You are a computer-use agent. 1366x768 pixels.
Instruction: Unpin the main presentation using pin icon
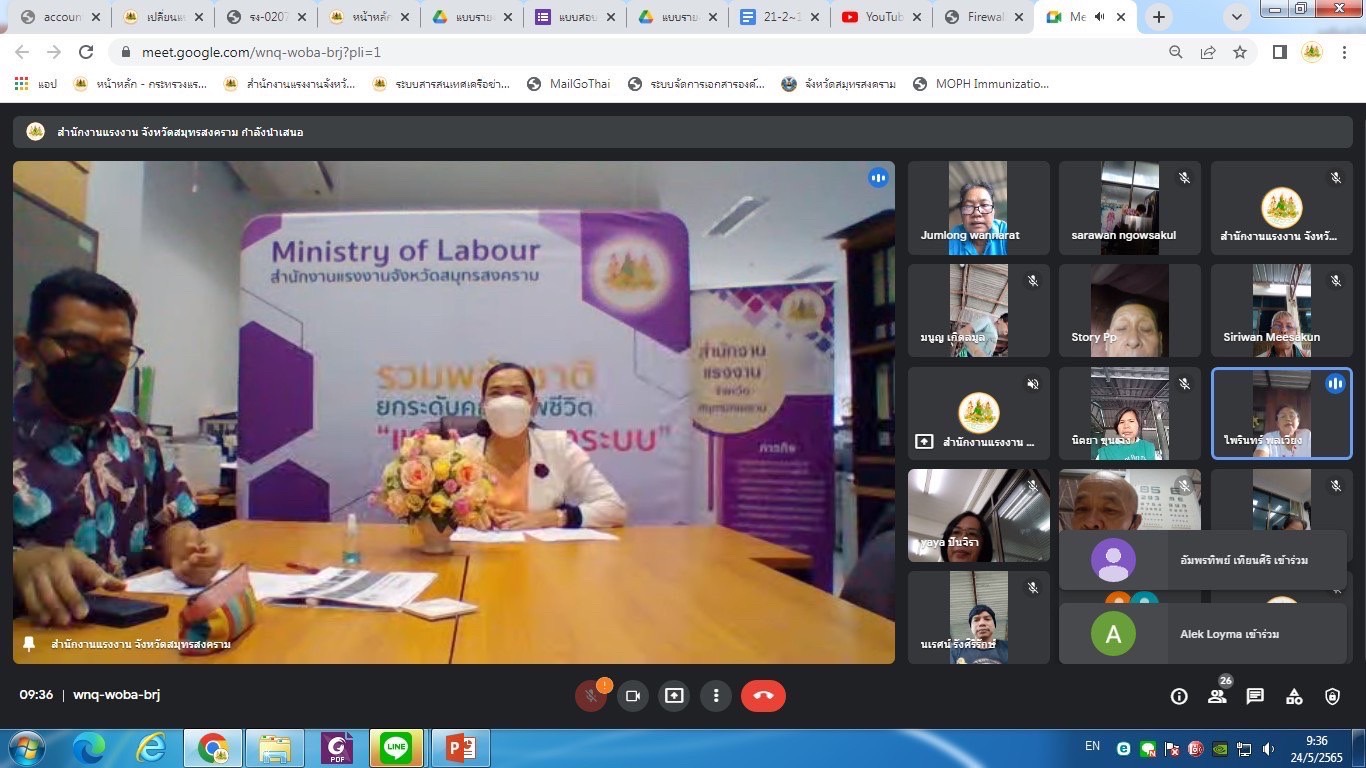(x=30, y=644)
